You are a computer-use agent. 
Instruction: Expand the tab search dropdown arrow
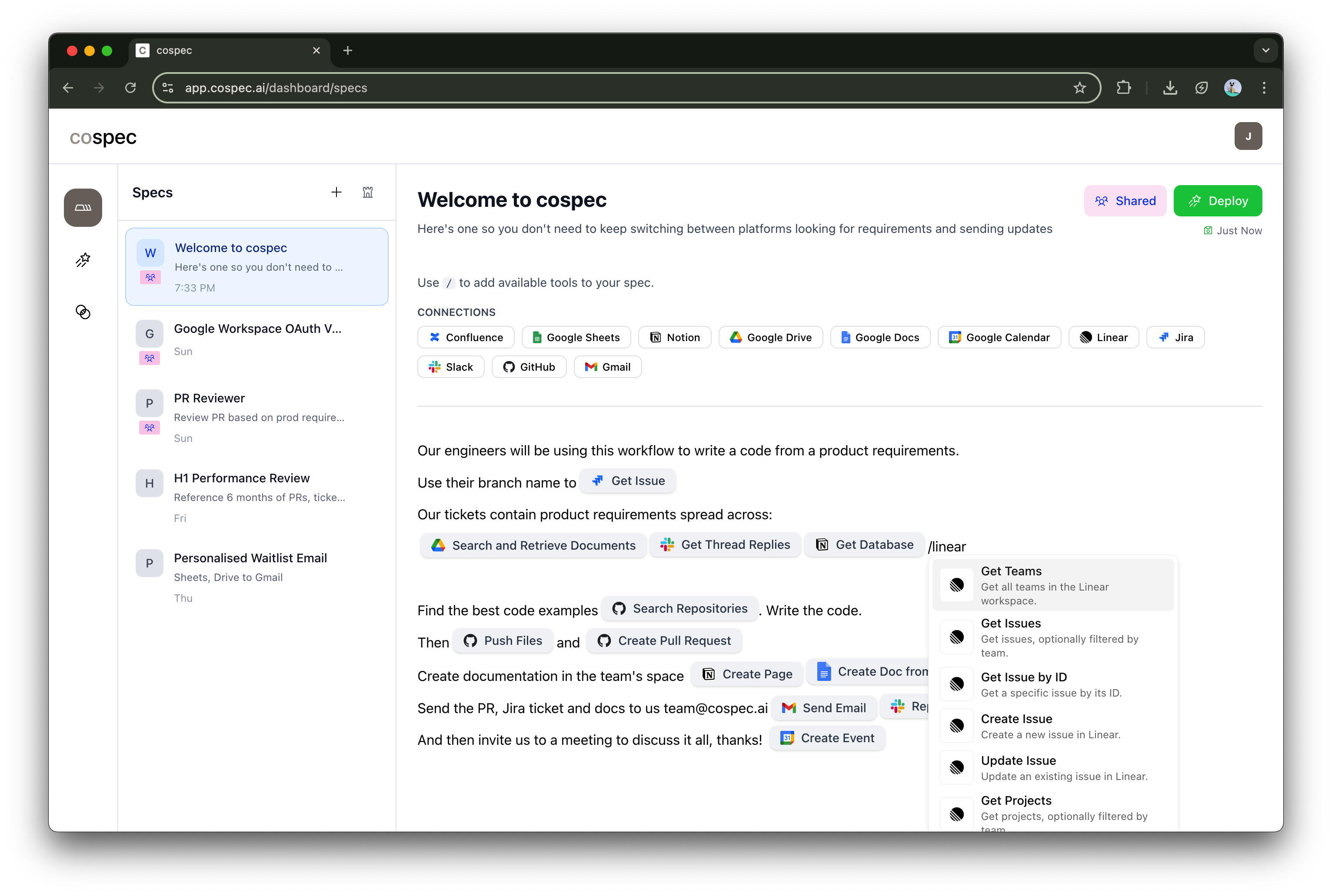tap(1265, 50)
